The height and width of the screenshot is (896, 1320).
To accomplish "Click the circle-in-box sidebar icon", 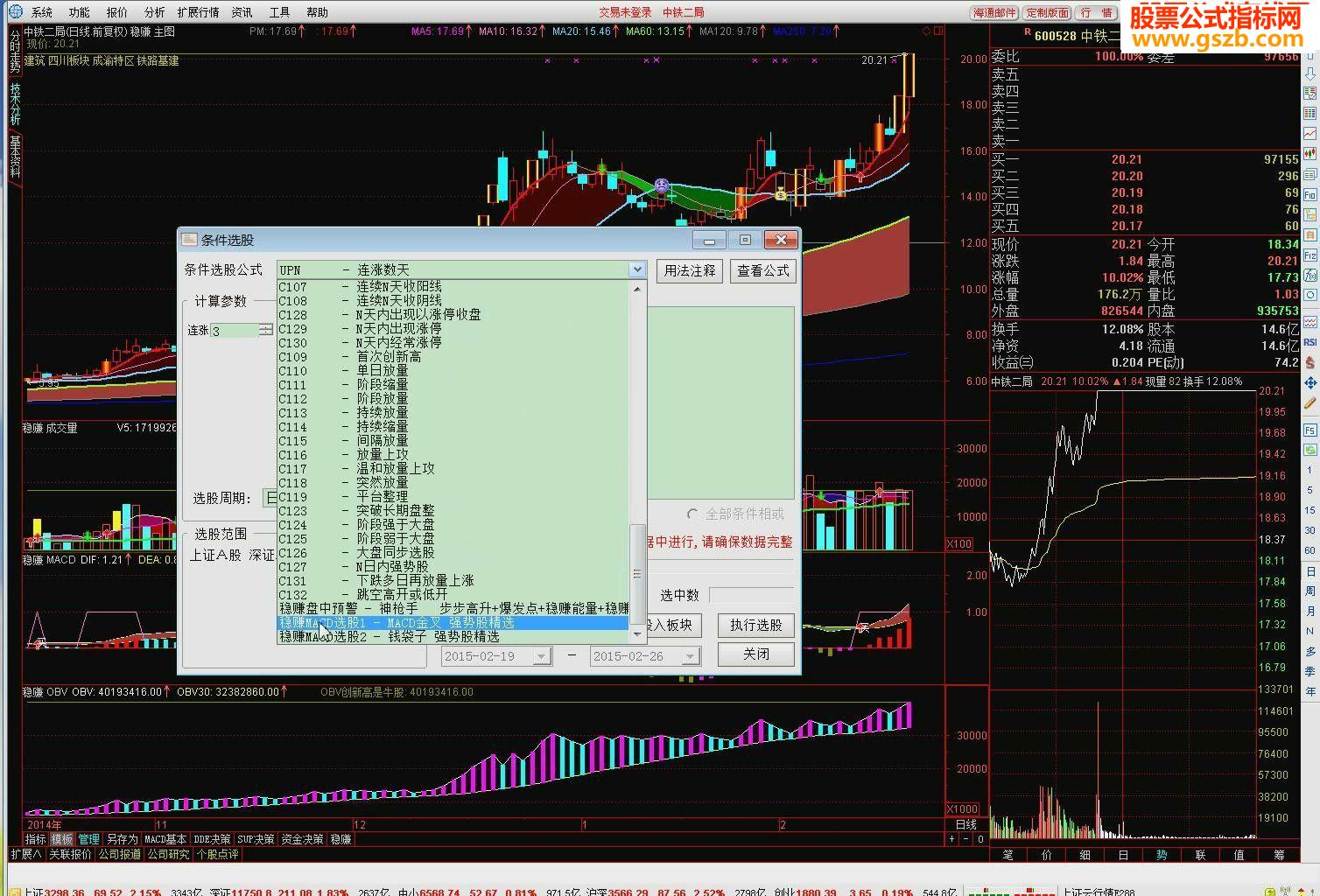I will 1310,295.
